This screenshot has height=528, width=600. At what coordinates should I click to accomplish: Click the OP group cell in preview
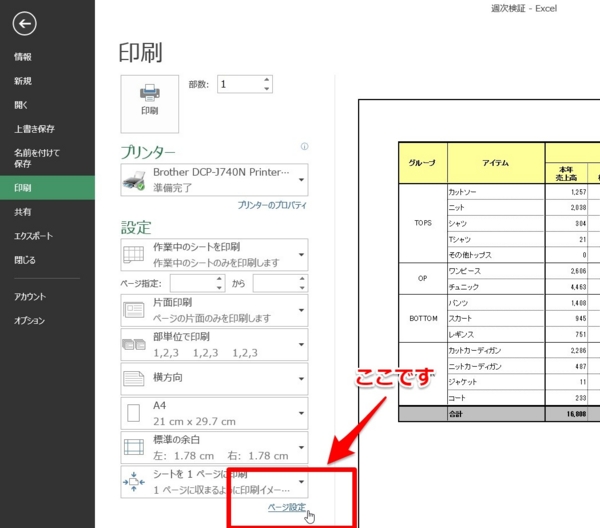click(423, 279)
